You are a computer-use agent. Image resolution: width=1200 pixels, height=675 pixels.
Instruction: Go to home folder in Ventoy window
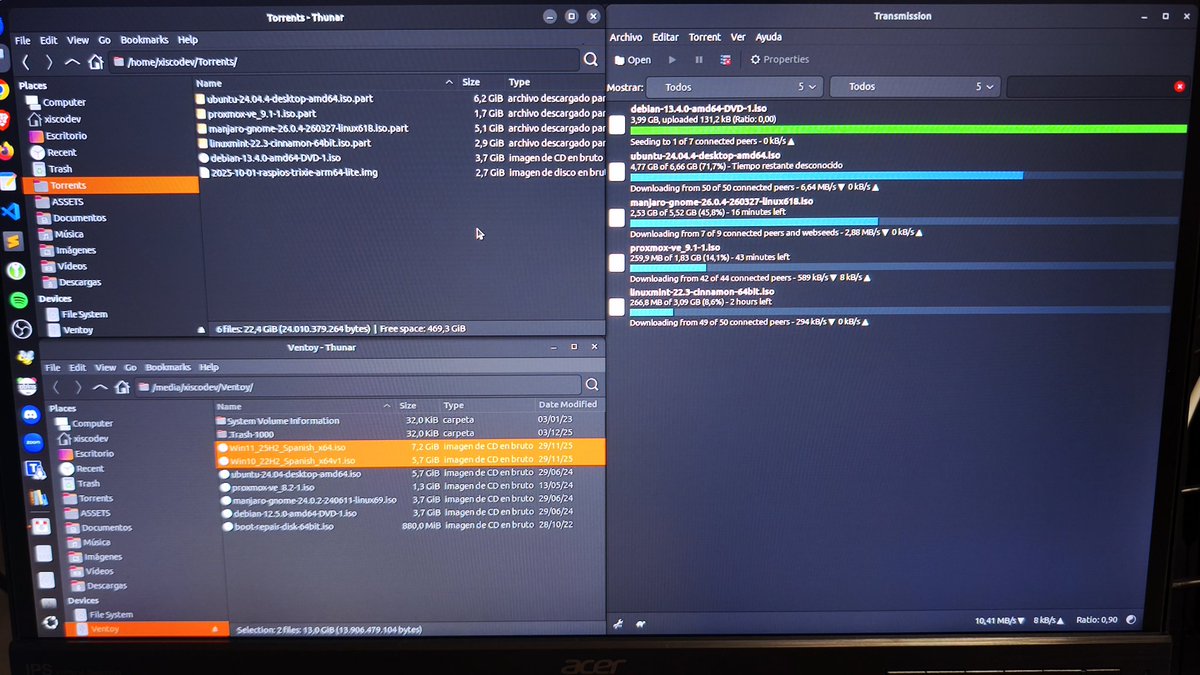click(x=122, y=387)
